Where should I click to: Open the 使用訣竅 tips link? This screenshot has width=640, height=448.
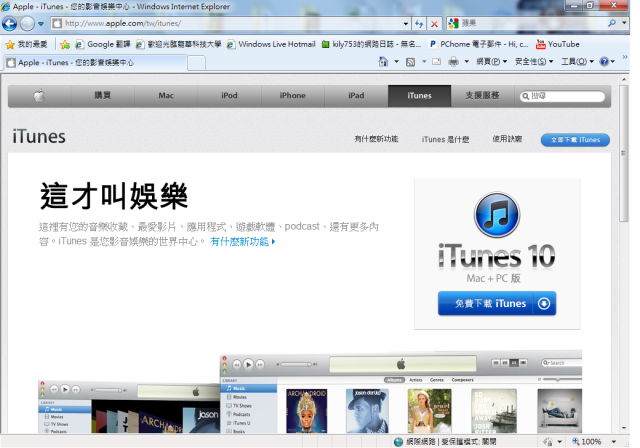[507, 139]
